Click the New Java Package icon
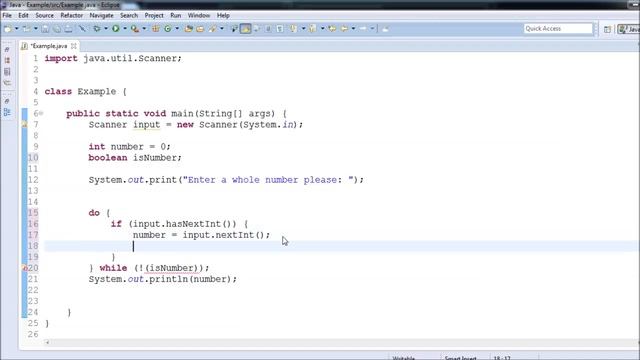Viewport: 640px width, 360px height. (156, 29)
